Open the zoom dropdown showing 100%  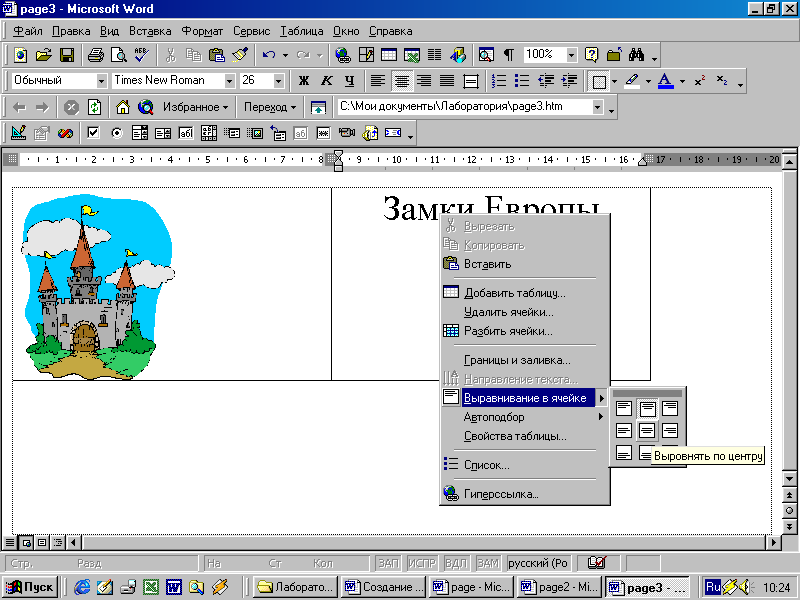pos(572,55)
